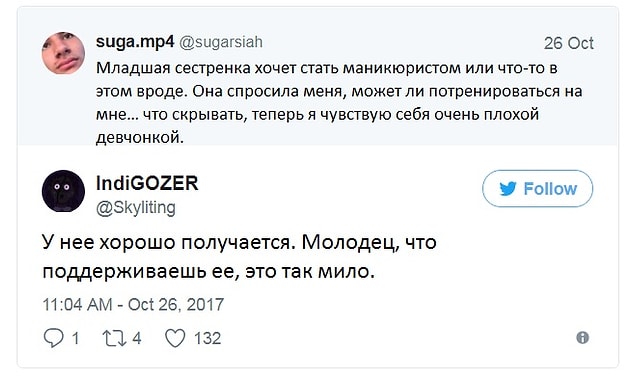Open suga.mp4 profile avatar
Image resolution: width=635 pixels, height=379 pixels.
[63, 53]
